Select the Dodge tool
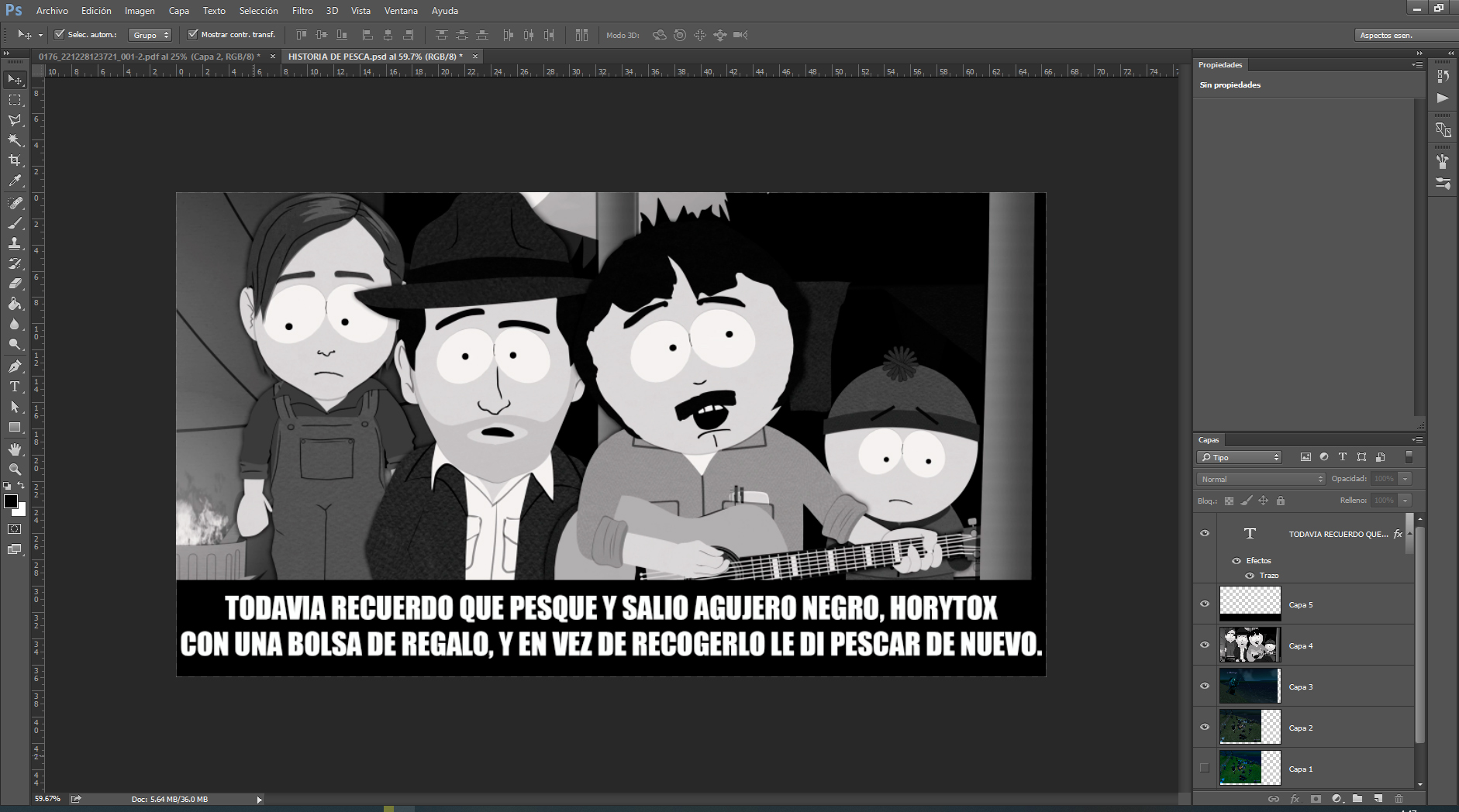 tap(15, 344)
